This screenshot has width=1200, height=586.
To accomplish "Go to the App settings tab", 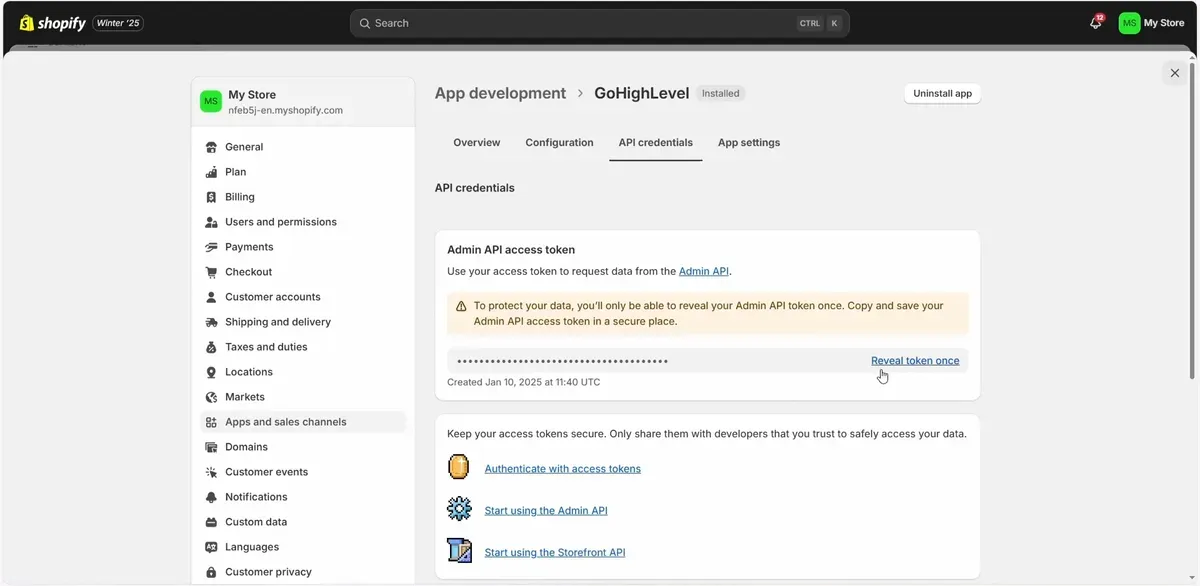I will point(749,143).
